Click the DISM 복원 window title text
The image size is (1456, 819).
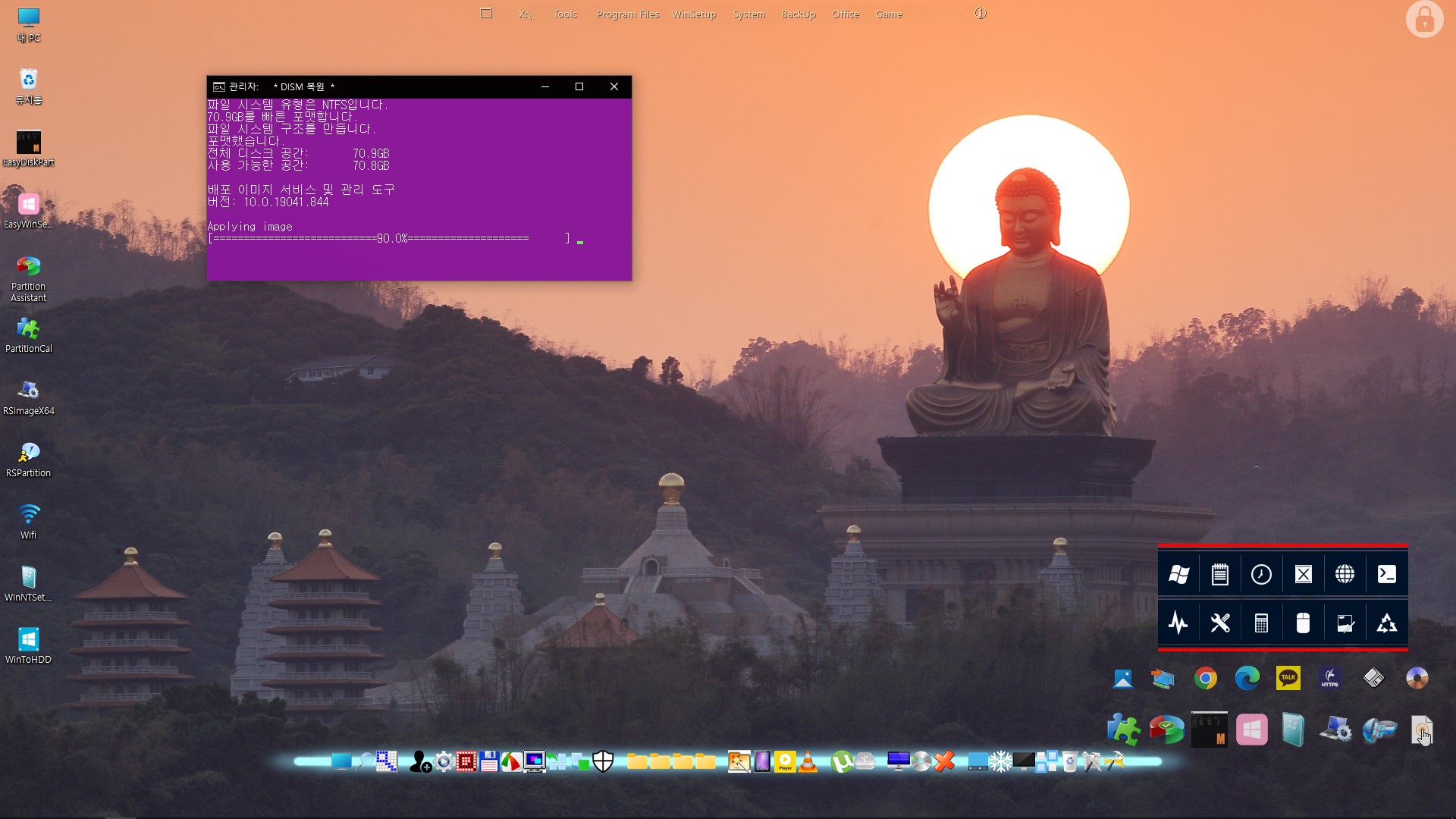point(303,86)
